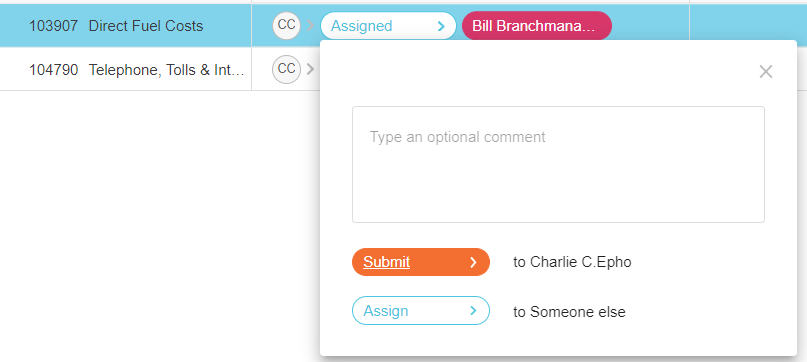Click the CC avatar in Telephone, Tolls row

[x=286, y=69]
